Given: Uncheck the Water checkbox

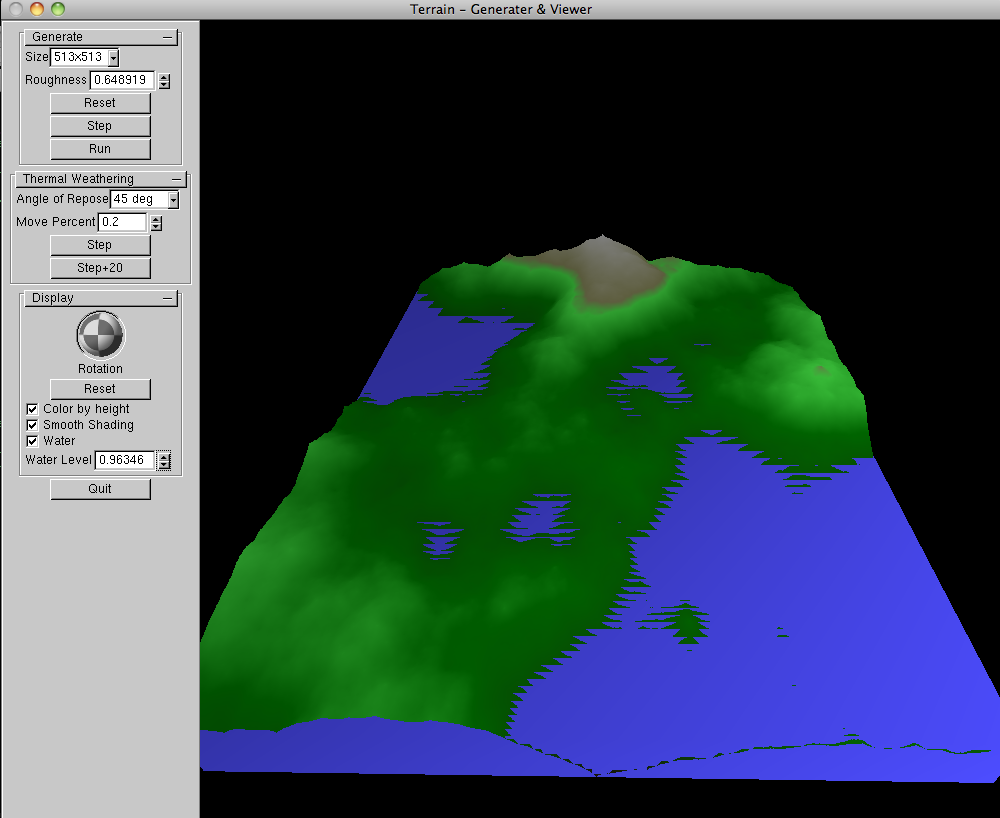Looking at the screenshot, I should point(32,441).
